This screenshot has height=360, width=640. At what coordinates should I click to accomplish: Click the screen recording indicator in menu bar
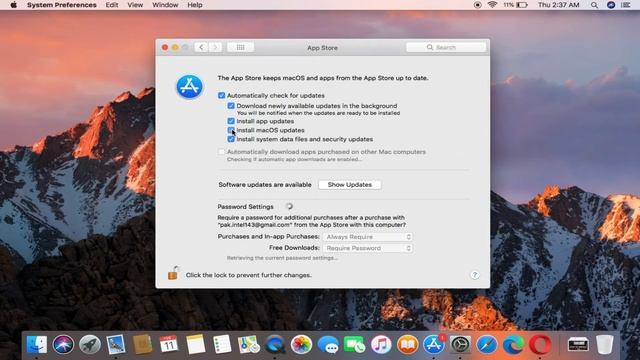point(477,5)
